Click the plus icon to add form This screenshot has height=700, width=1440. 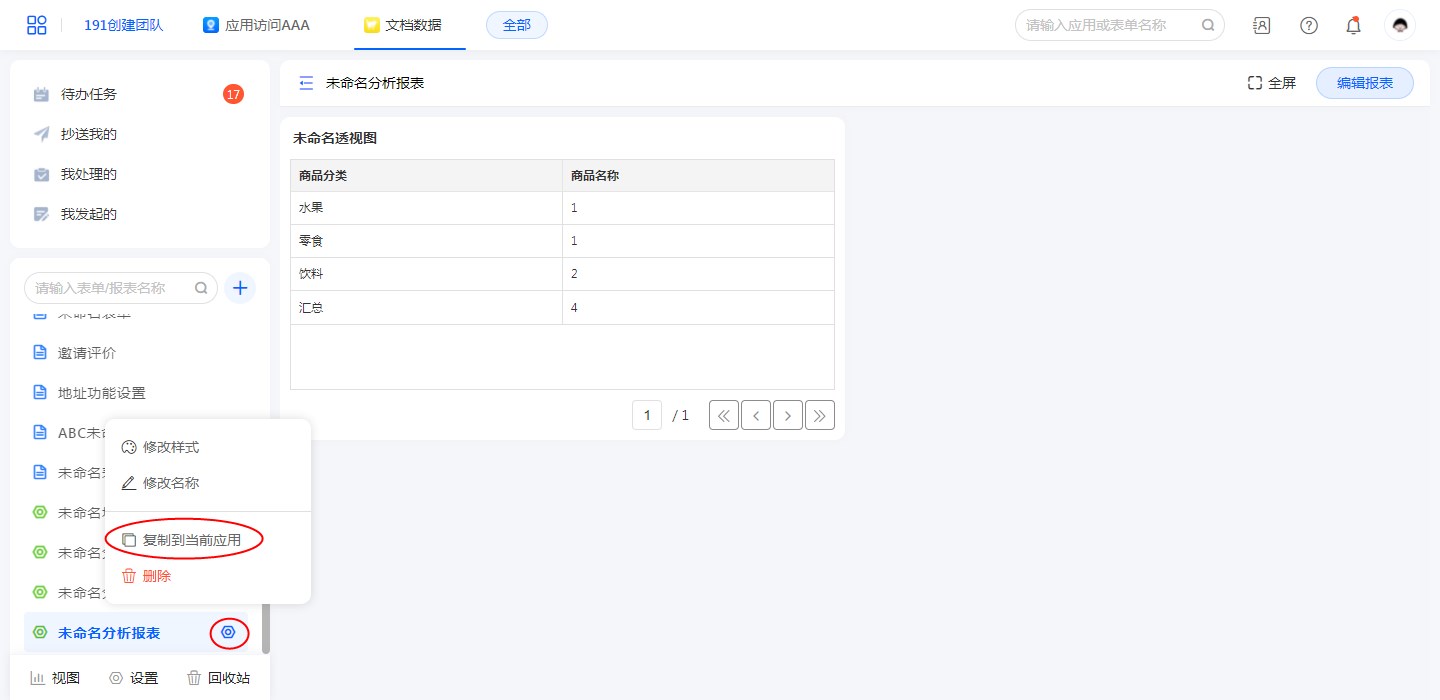tap(240, 288)
